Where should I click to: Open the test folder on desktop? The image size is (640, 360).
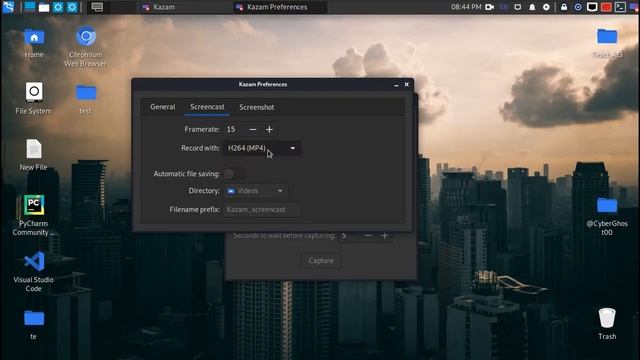coord(86,99)
